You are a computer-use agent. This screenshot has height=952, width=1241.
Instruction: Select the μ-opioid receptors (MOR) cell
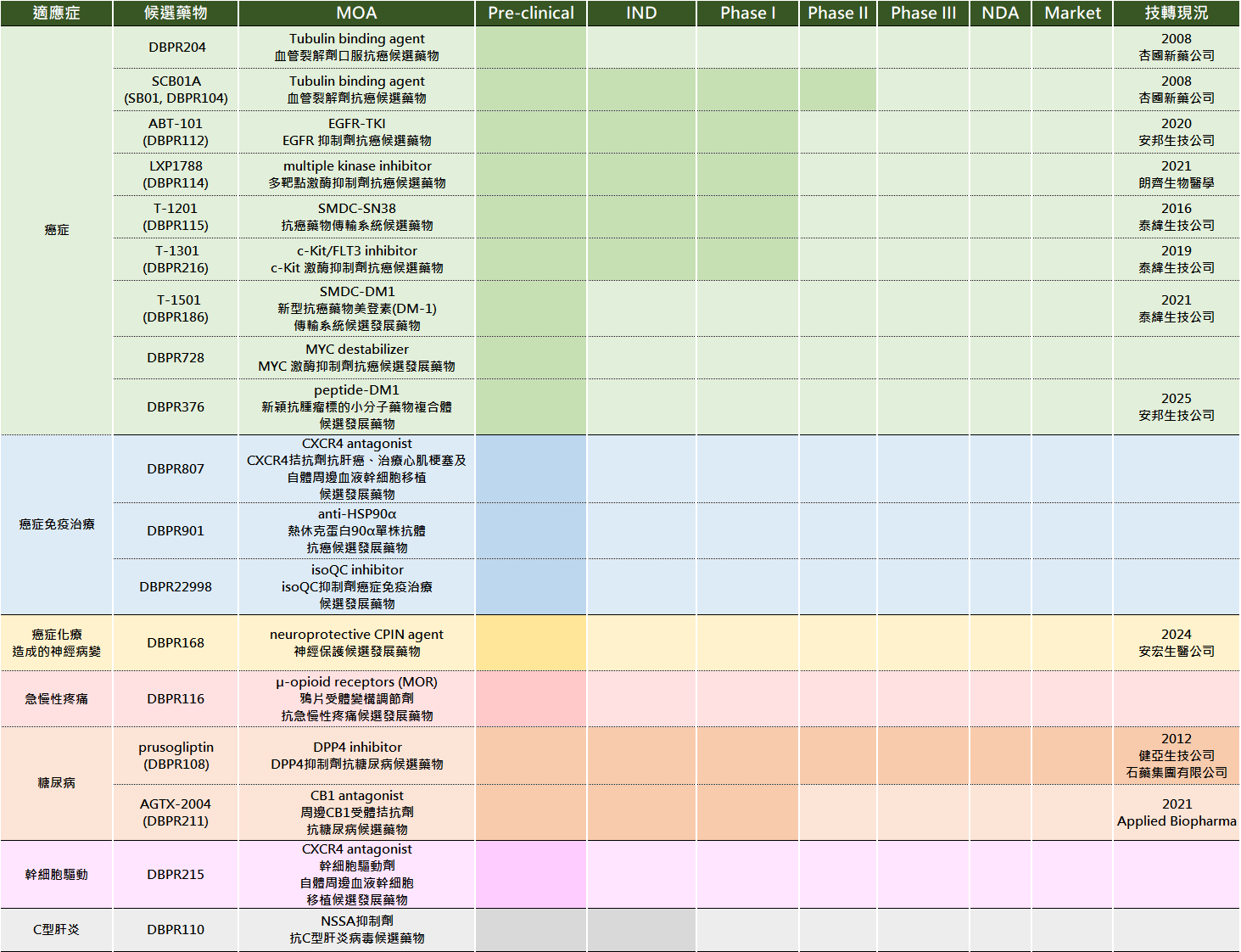(356, 699)
